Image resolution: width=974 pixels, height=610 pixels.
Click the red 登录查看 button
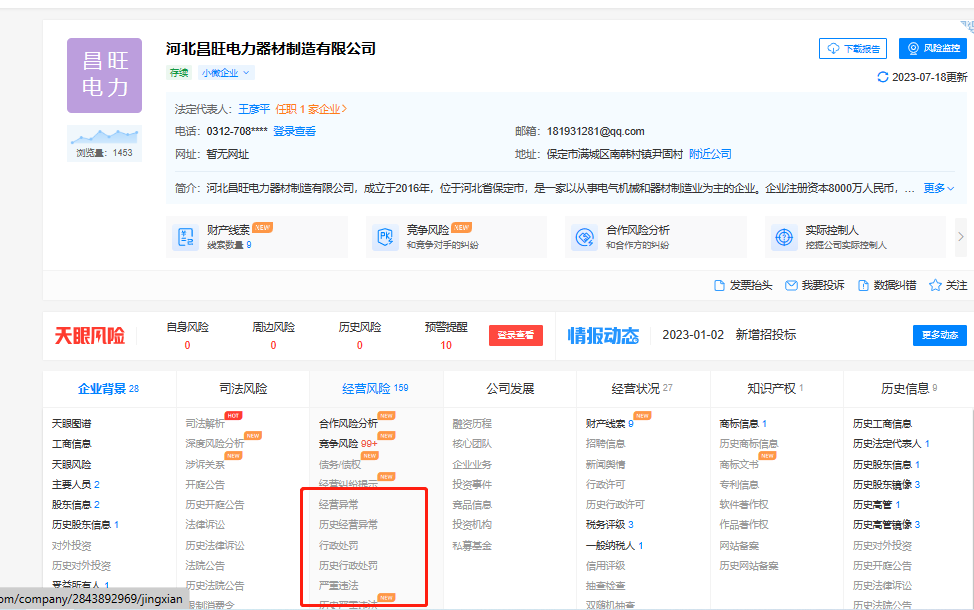pyautogui.click(x=516, y=335)
